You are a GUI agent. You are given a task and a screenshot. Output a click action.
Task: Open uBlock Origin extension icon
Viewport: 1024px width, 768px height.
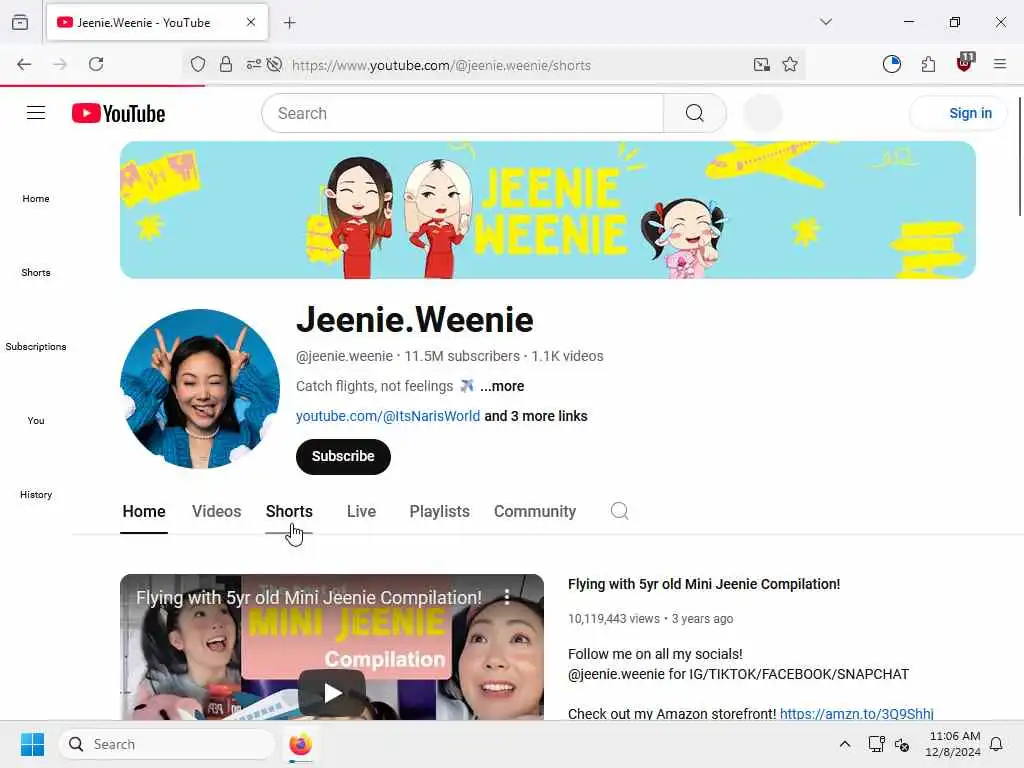[965, 63]
